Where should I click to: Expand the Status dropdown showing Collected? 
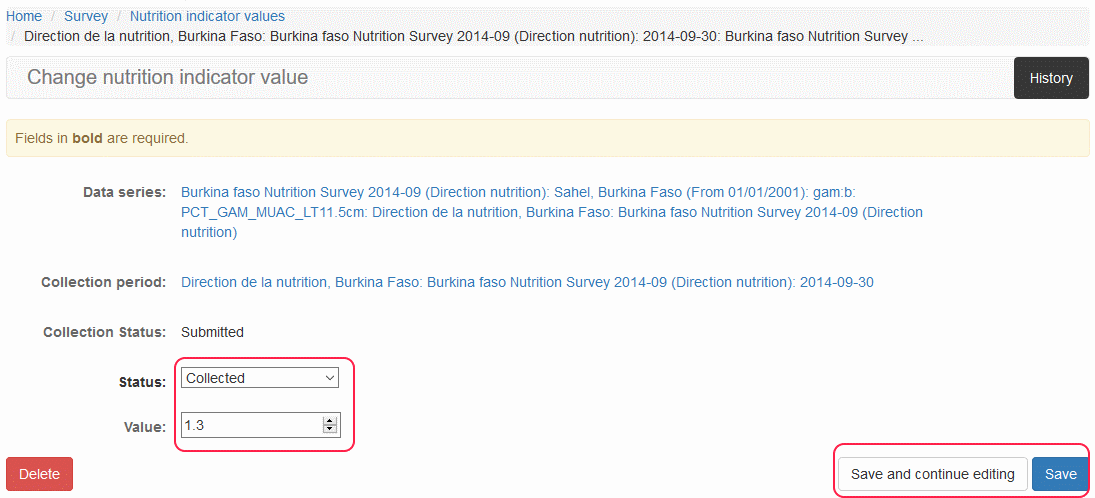[260, 378]
